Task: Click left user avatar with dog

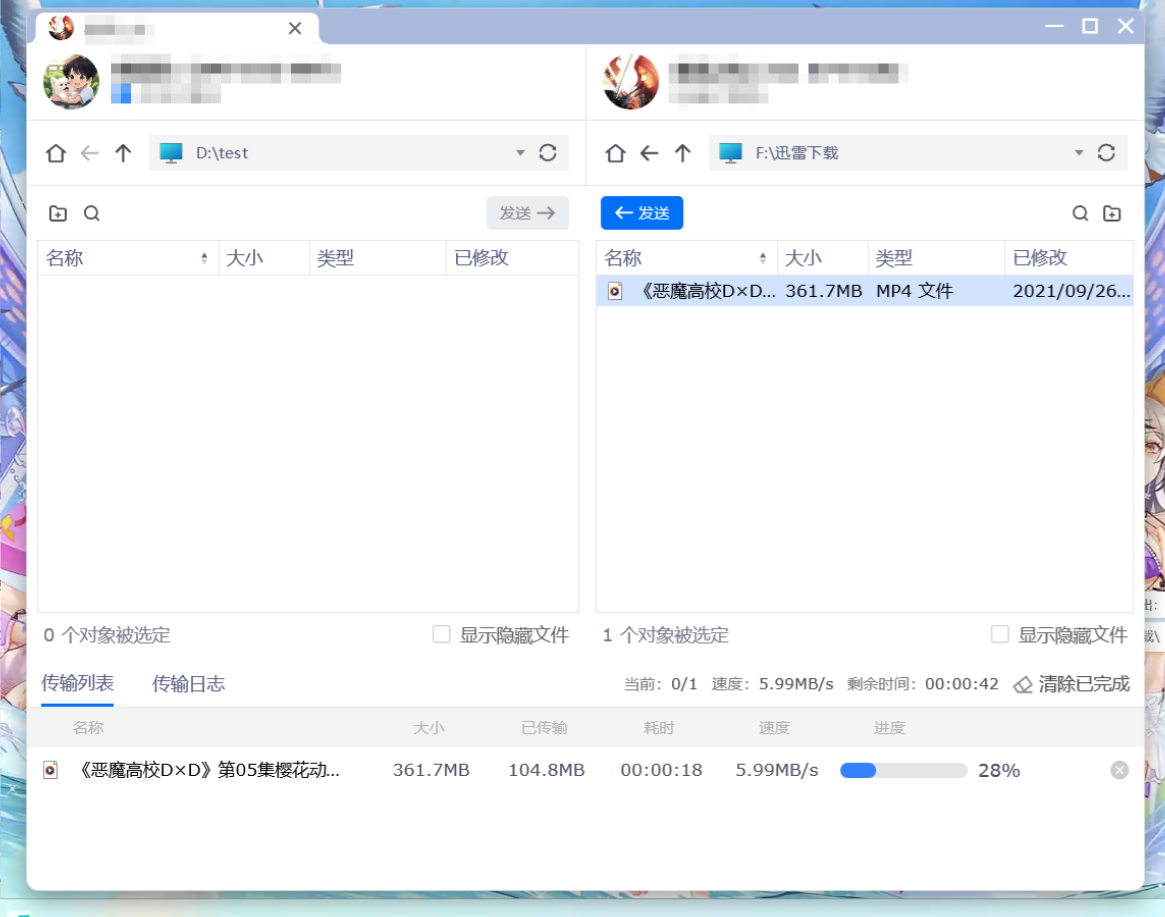Action: [71, 81]
